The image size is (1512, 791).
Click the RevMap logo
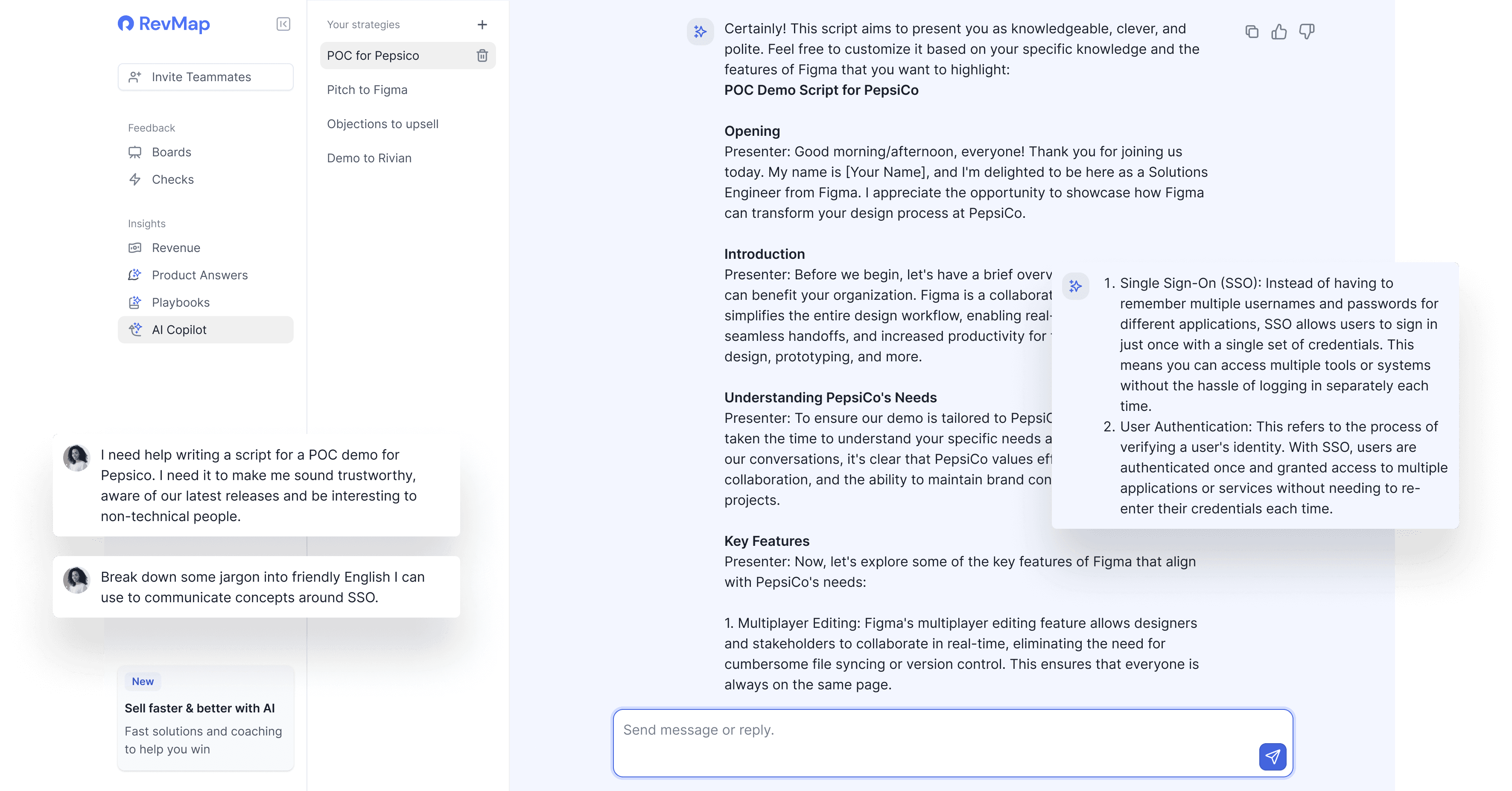(x=164, y=23)
